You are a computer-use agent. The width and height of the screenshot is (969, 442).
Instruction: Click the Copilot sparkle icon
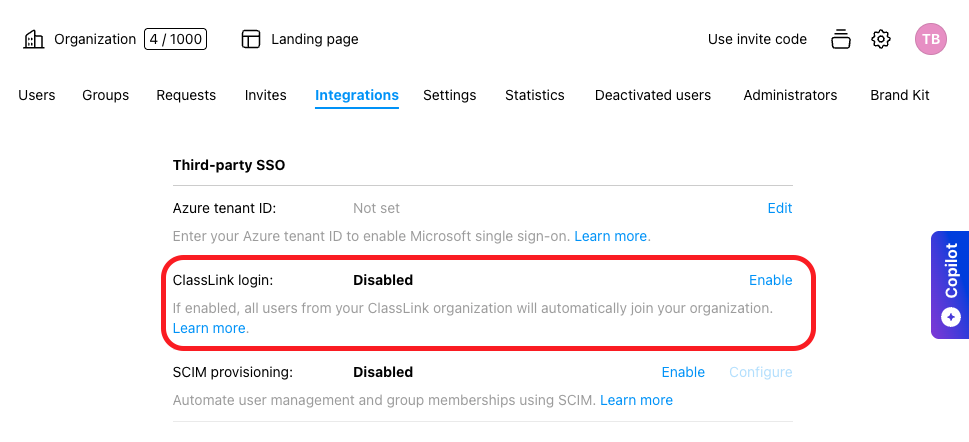point(950,318)
